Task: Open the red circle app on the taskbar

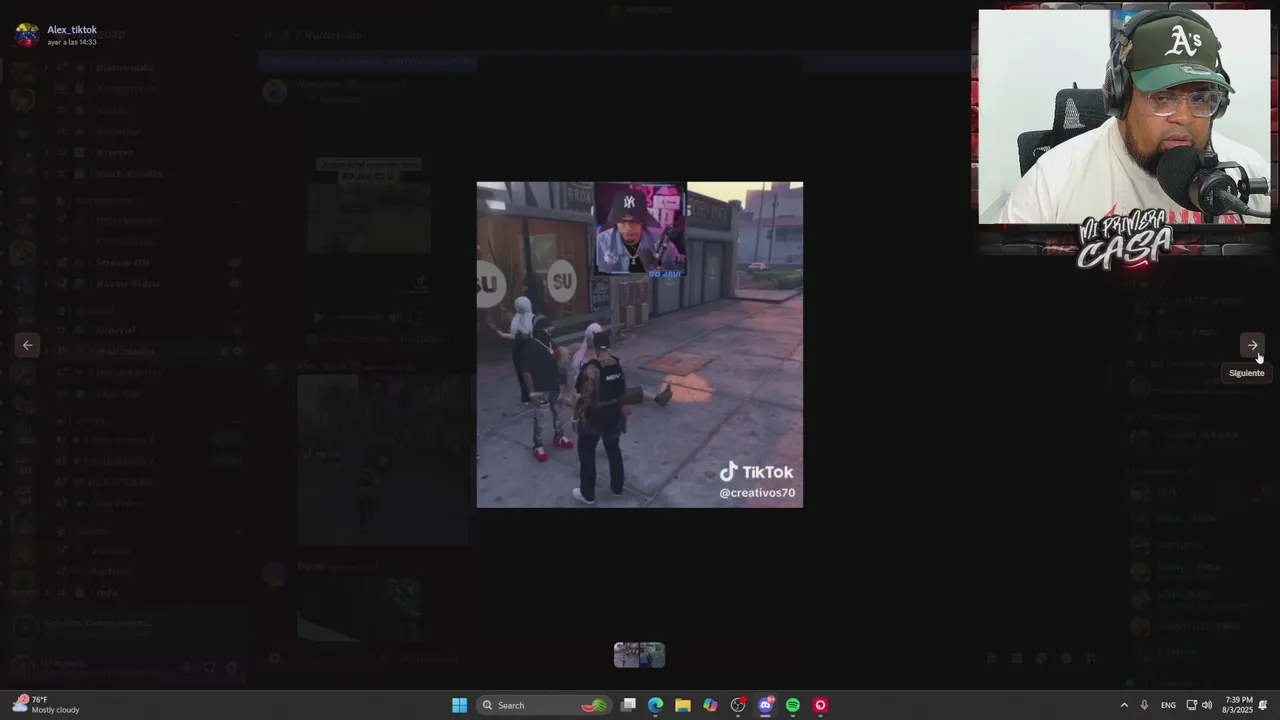Action: (820, 705)
